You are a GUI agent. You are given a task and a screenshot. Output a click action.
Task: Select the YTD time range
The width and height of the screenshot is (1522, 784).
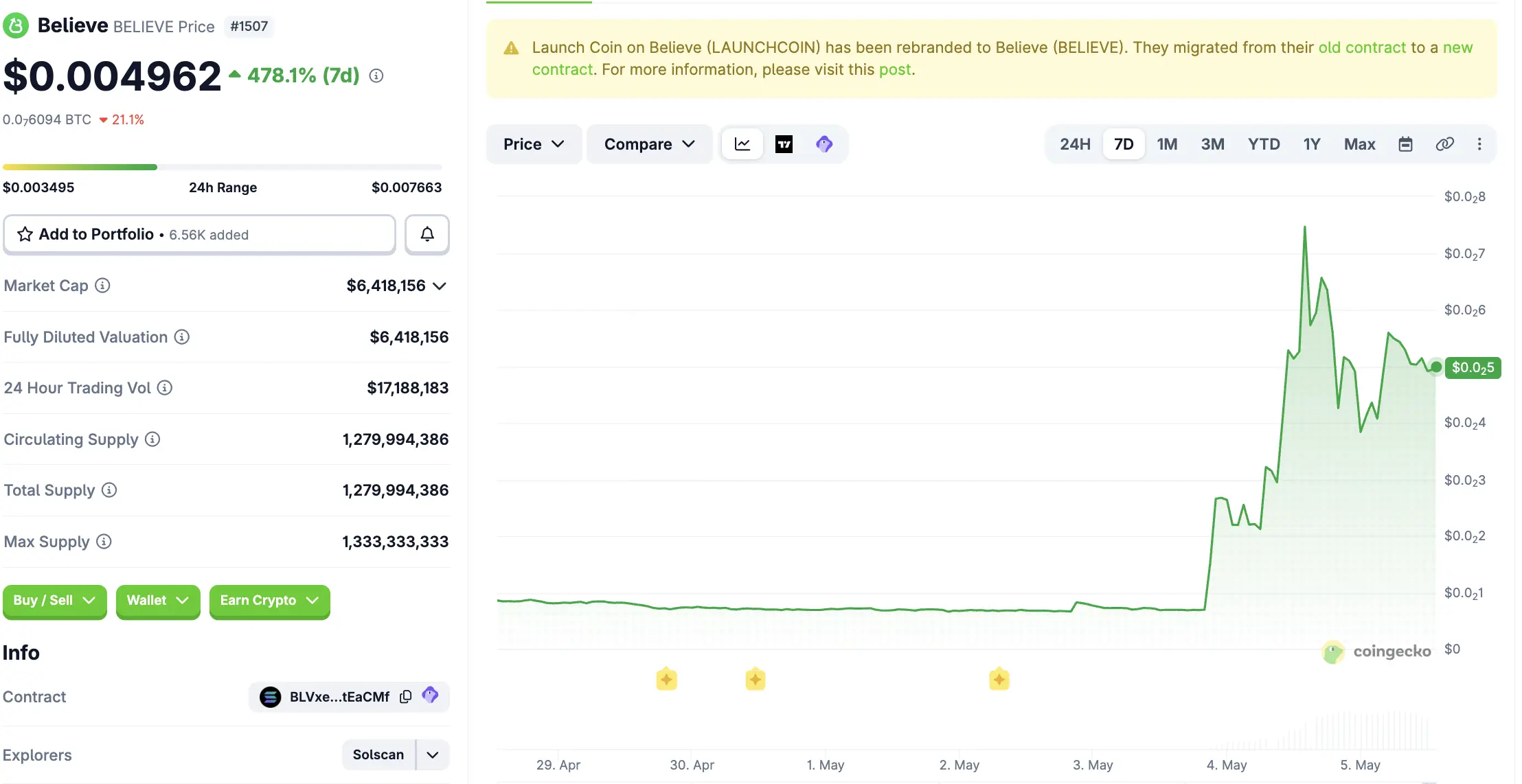point(1264,144)
